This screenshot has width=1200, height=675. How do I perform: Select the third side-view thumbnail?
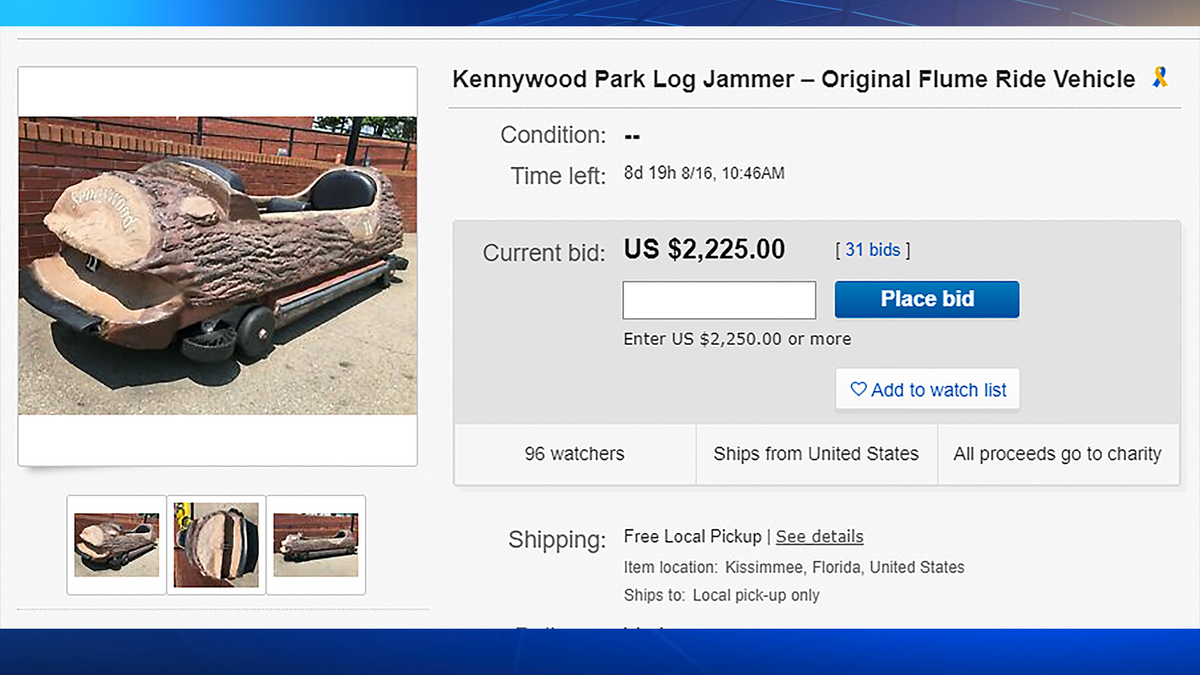tap(315, 544)
